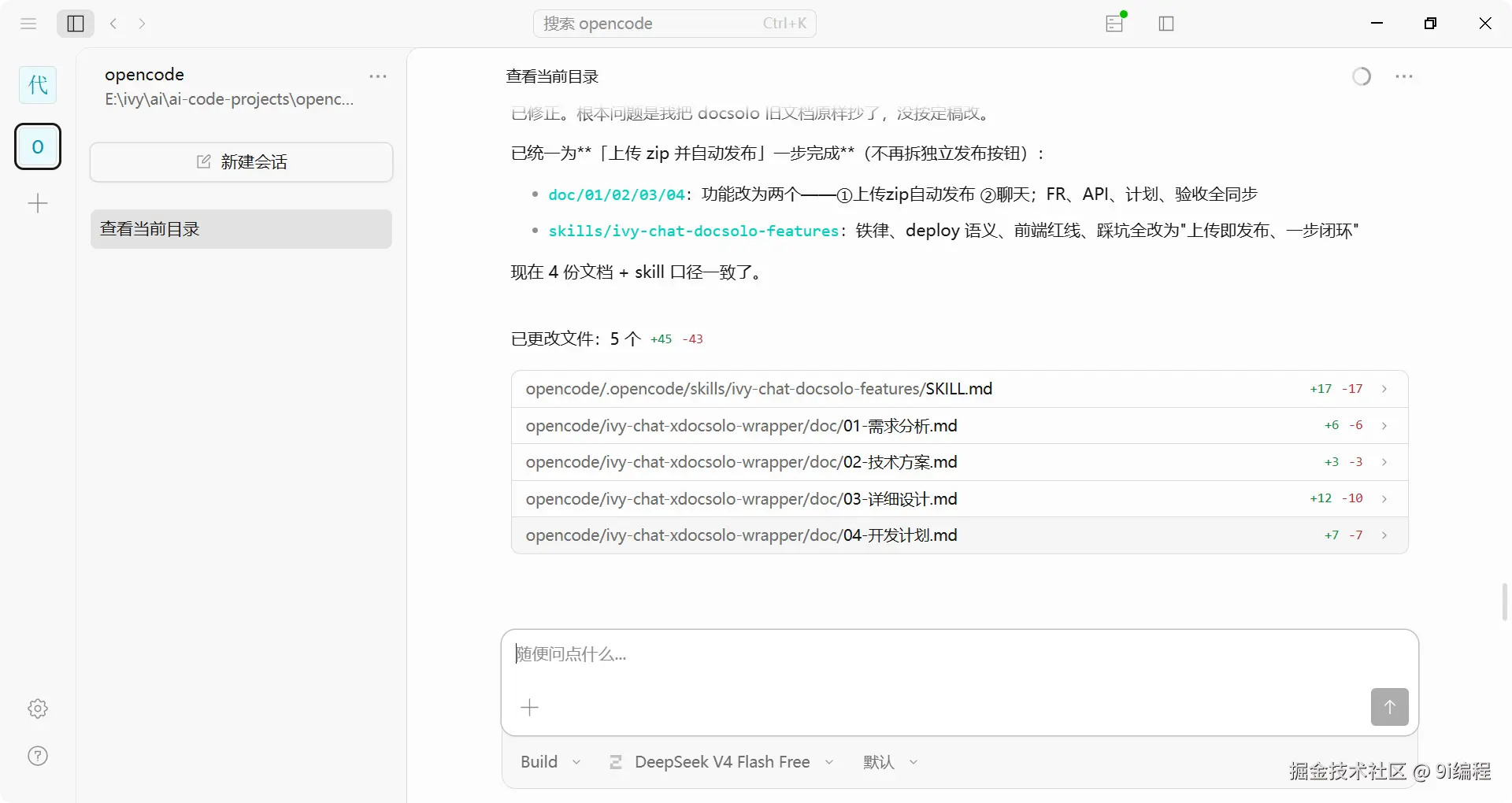
Task: Click the project path E:\ivy\ai\ai-code-projects text
Action: pos(229,99)
